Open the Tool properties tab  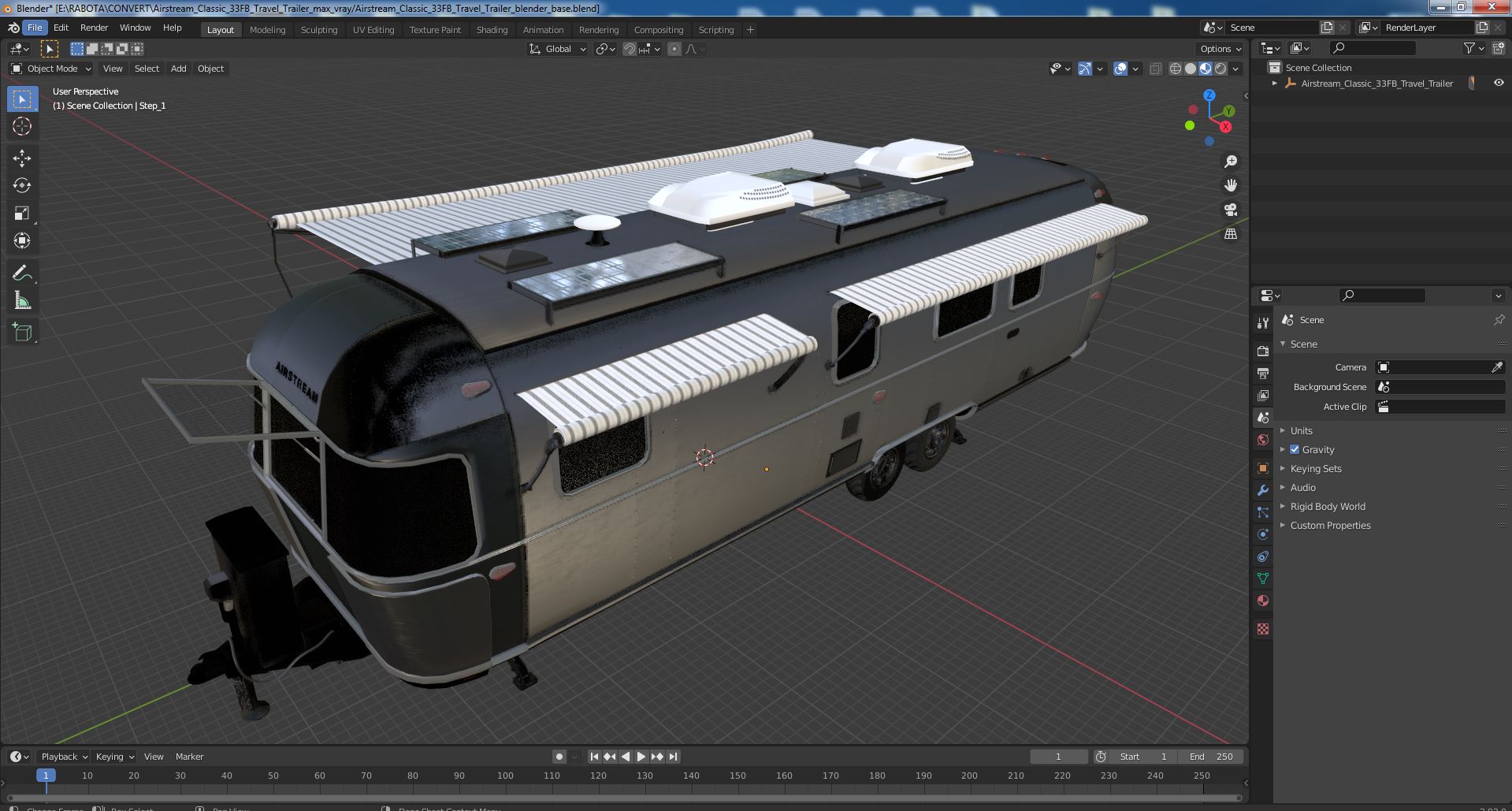pos(1263,322)
